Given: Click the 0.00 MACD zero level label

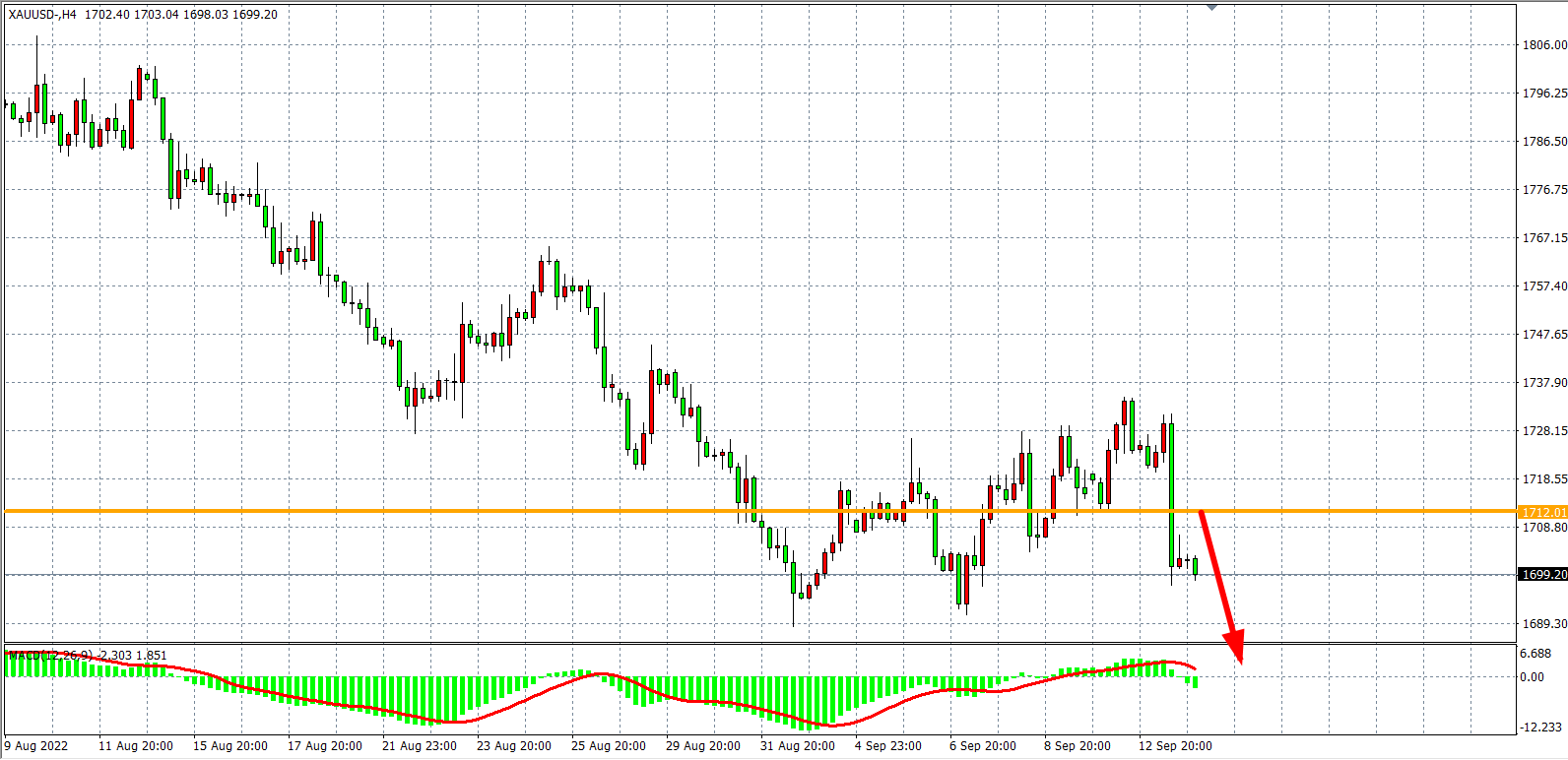Looking at the screenshot, I should (1532, 676).
